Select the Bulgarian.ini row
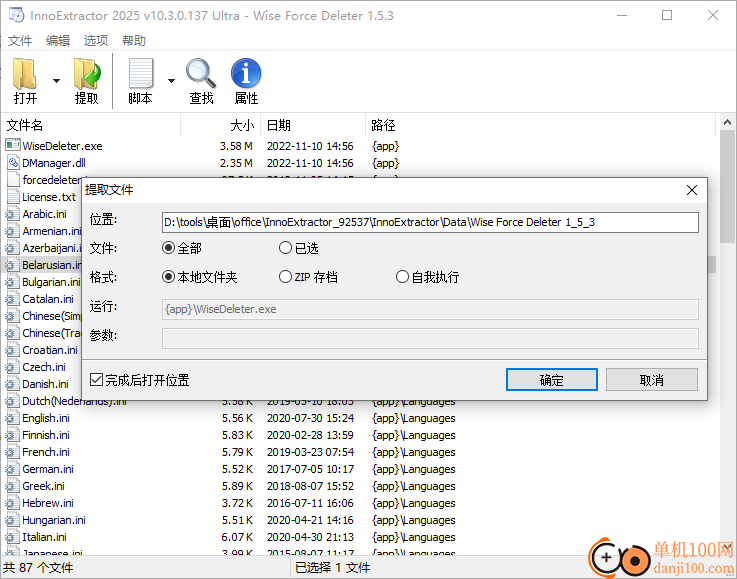The image size is (737, 579). pyautogui.click(x=43, y=282)
